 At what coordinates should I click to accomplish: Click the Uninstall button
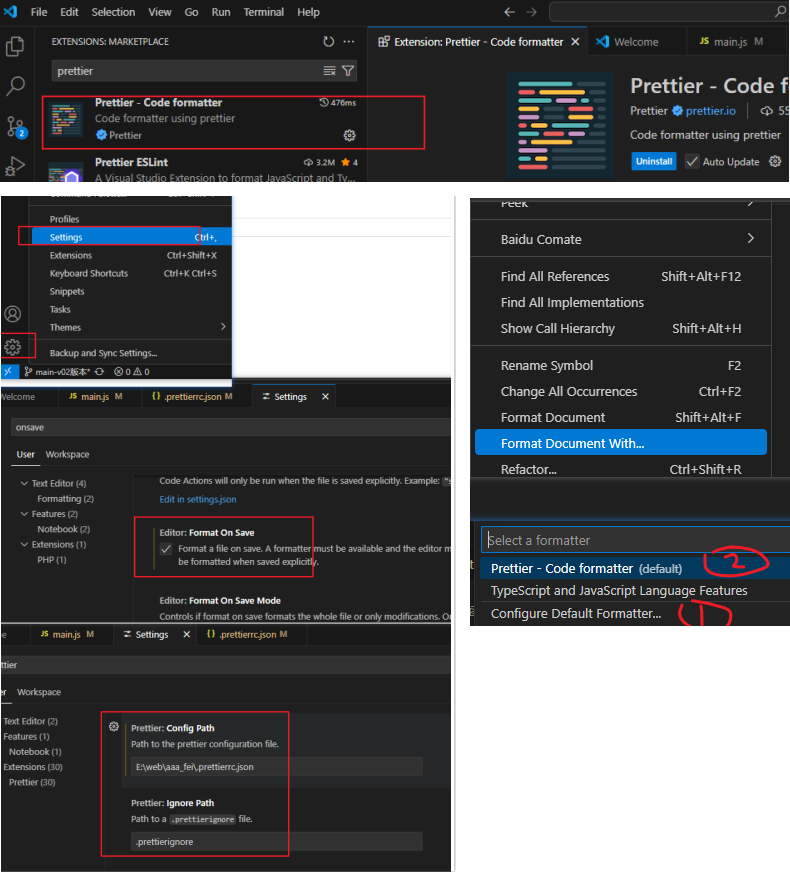point(653,161)
